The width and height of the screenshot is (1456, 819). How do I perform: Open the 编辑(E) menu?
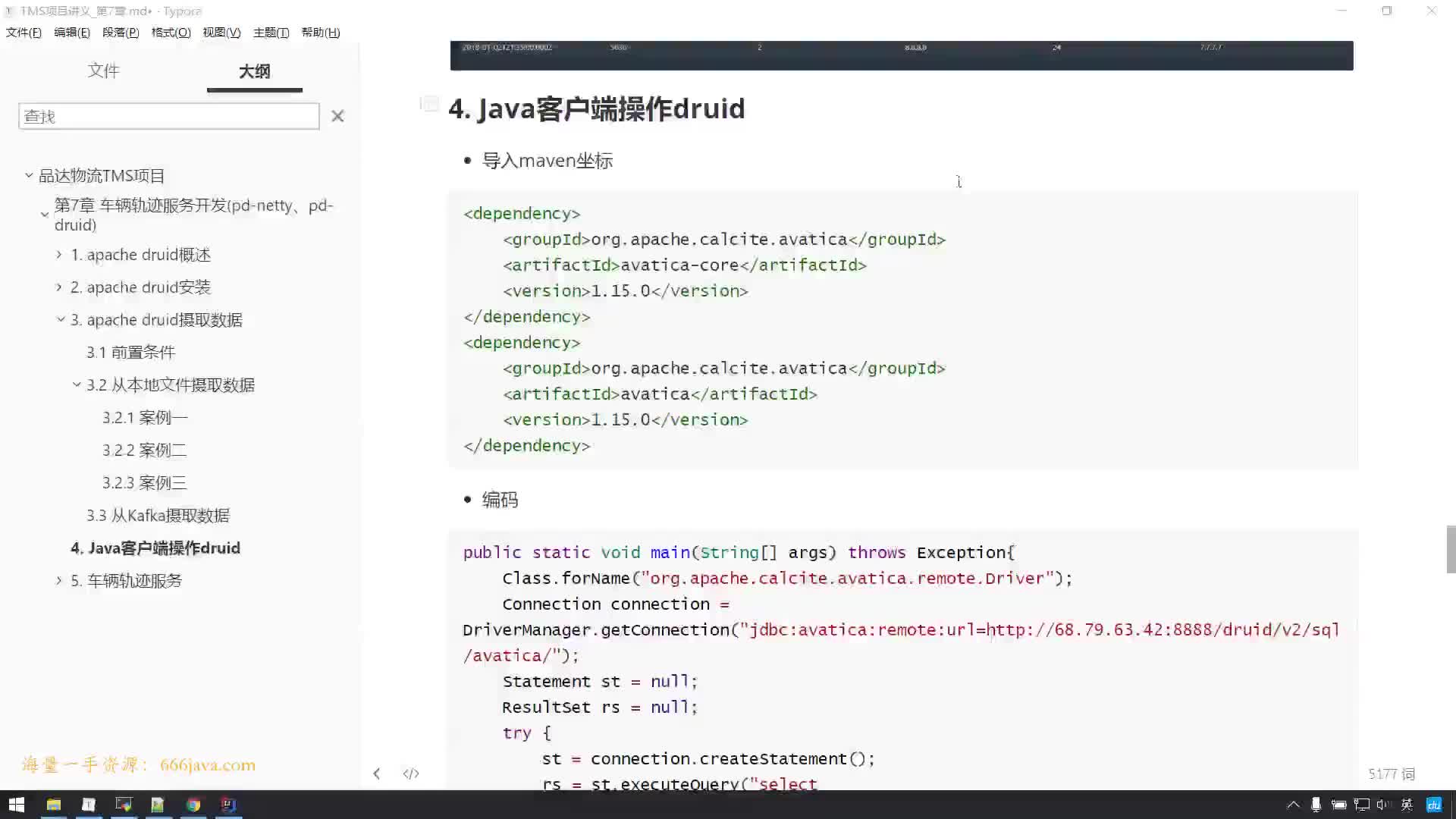pyautogui.click(x=72, y=33)
